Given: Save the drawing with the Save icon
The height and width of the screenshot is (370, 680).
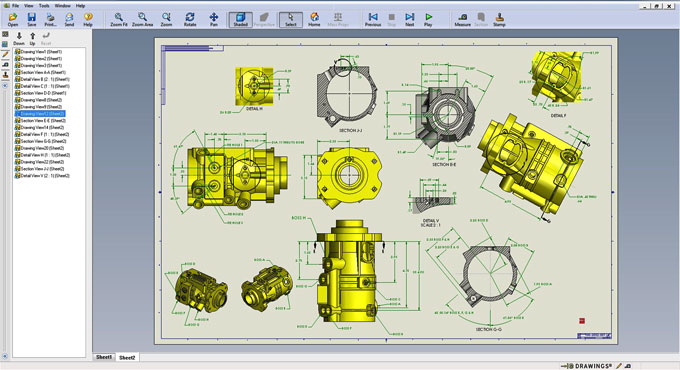Looking at the screenshot, I should tap(32, 20).
